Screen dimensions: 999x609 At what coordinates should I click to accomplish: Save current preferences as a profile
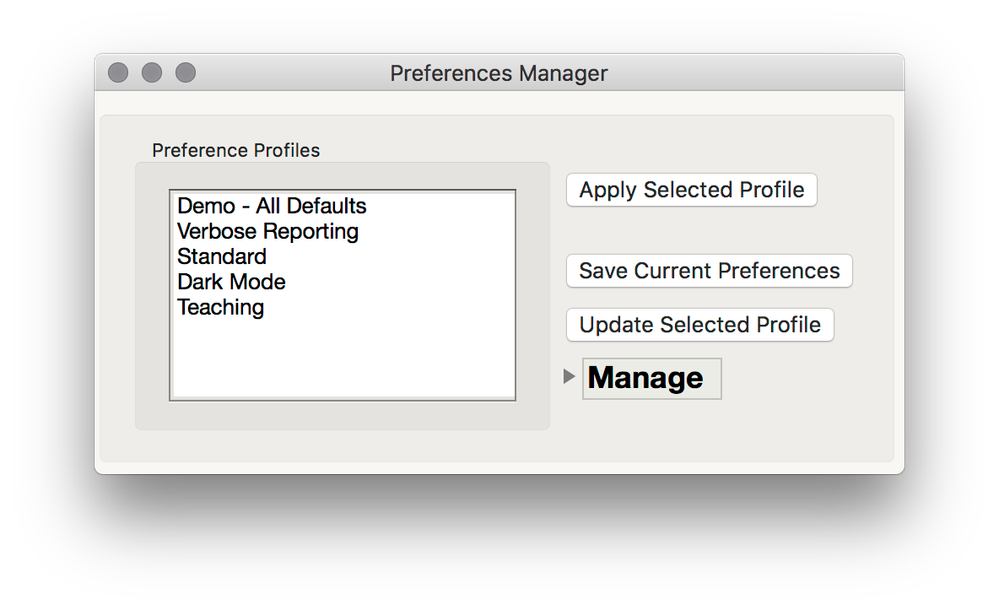pyautogui.click(x=708, y=271)
